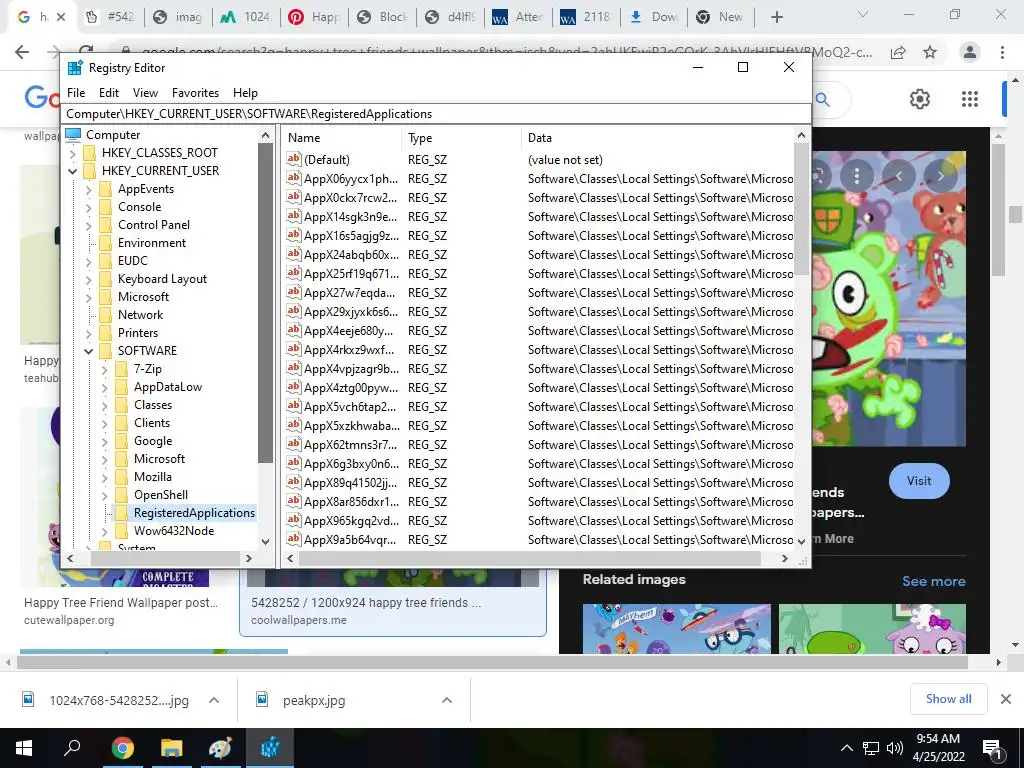Screen dimensions: 1024x768
Task: Click the Computer root icon in tree
Action: 73,135
